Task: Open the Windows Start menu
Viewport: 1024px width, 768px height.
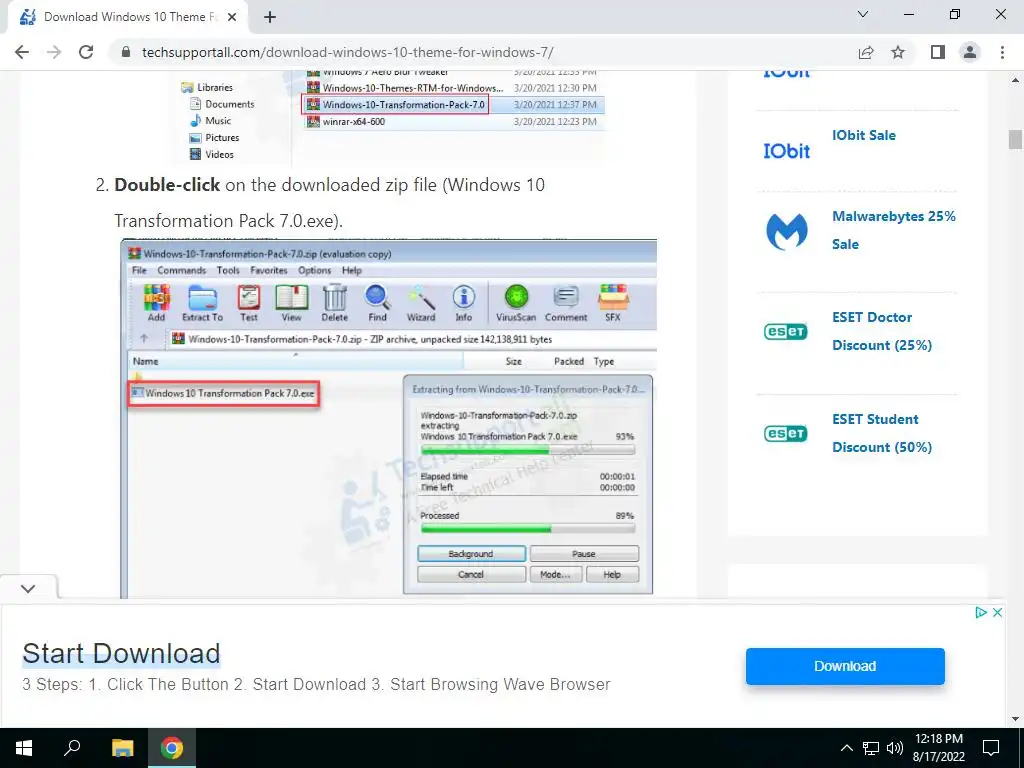Action: pyautogui.click(x=24, y=748)
